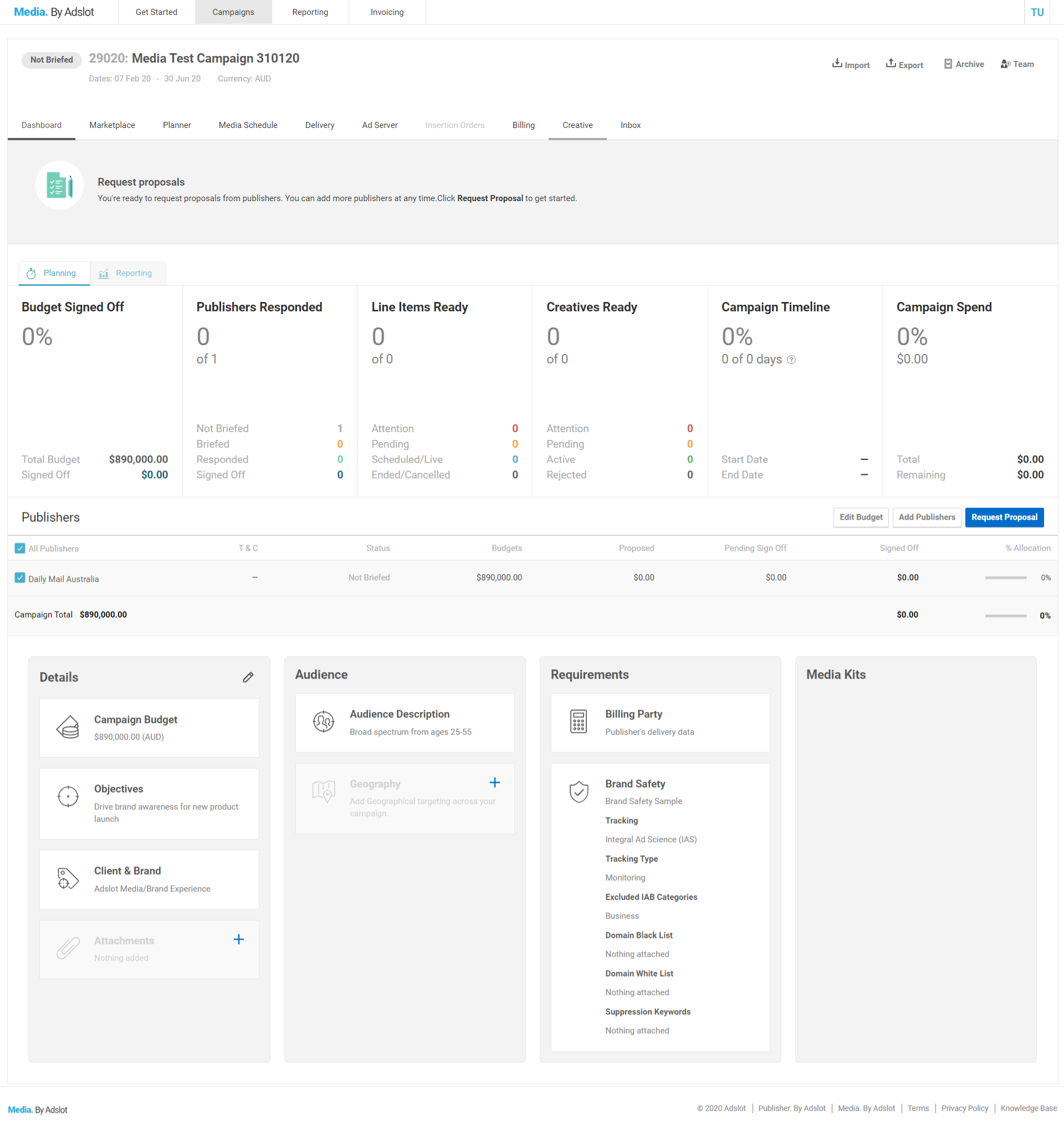Open the Objectives card

(x=149, y=804)
